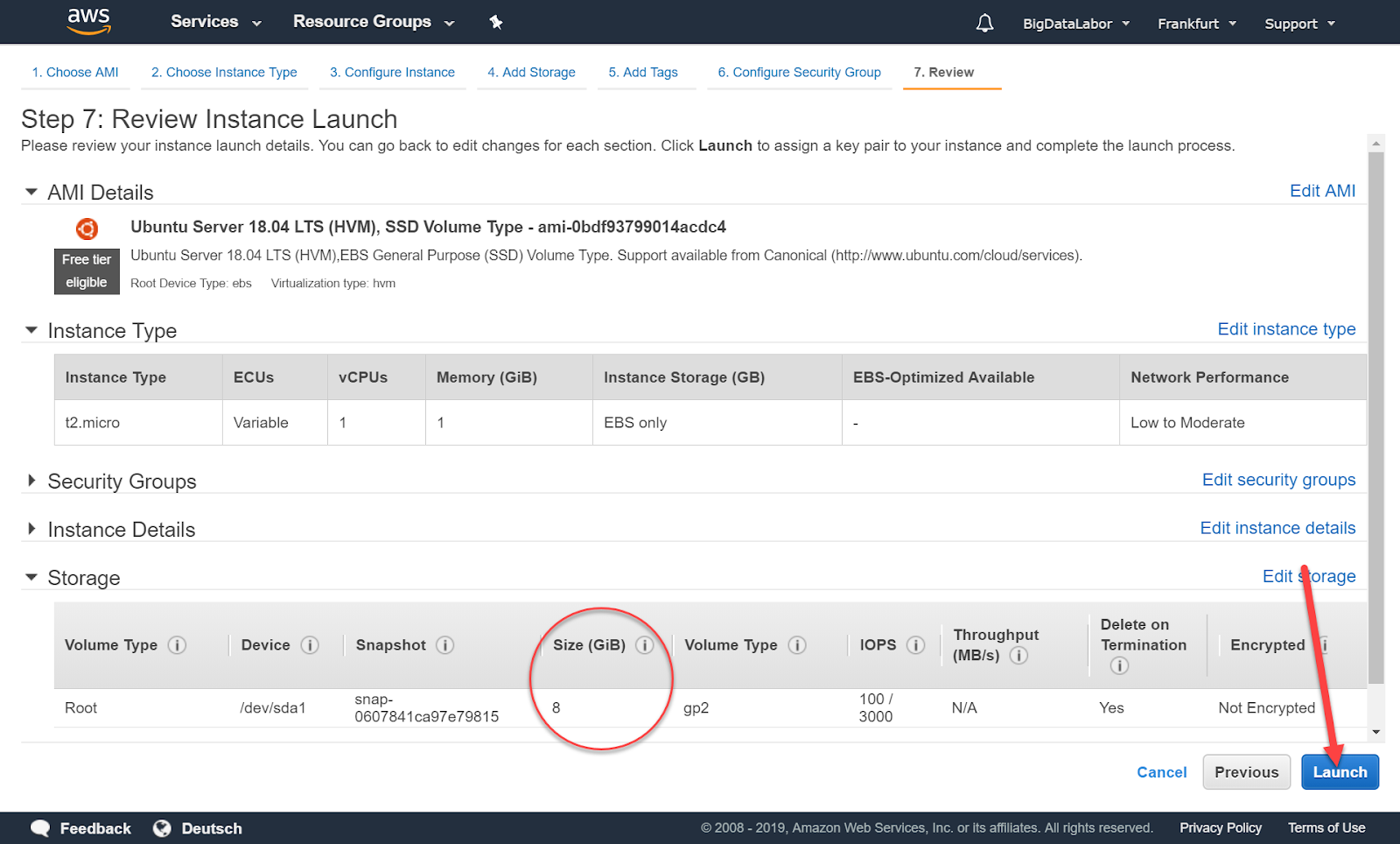Go to step 5 Add Tags

(643, 73)
